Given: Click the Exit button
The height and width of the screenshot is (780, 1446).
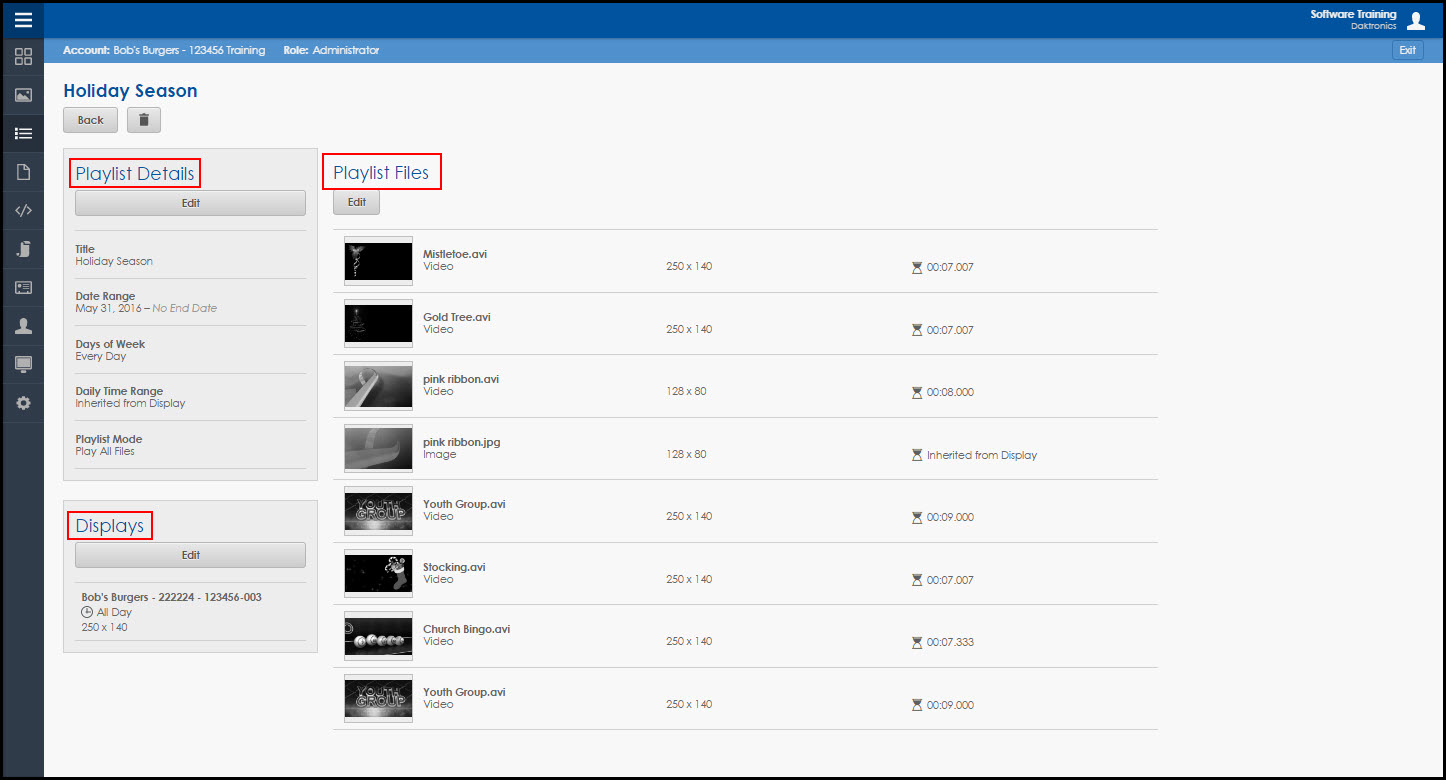Looking at the screenshot, I should coord(1407,50).
